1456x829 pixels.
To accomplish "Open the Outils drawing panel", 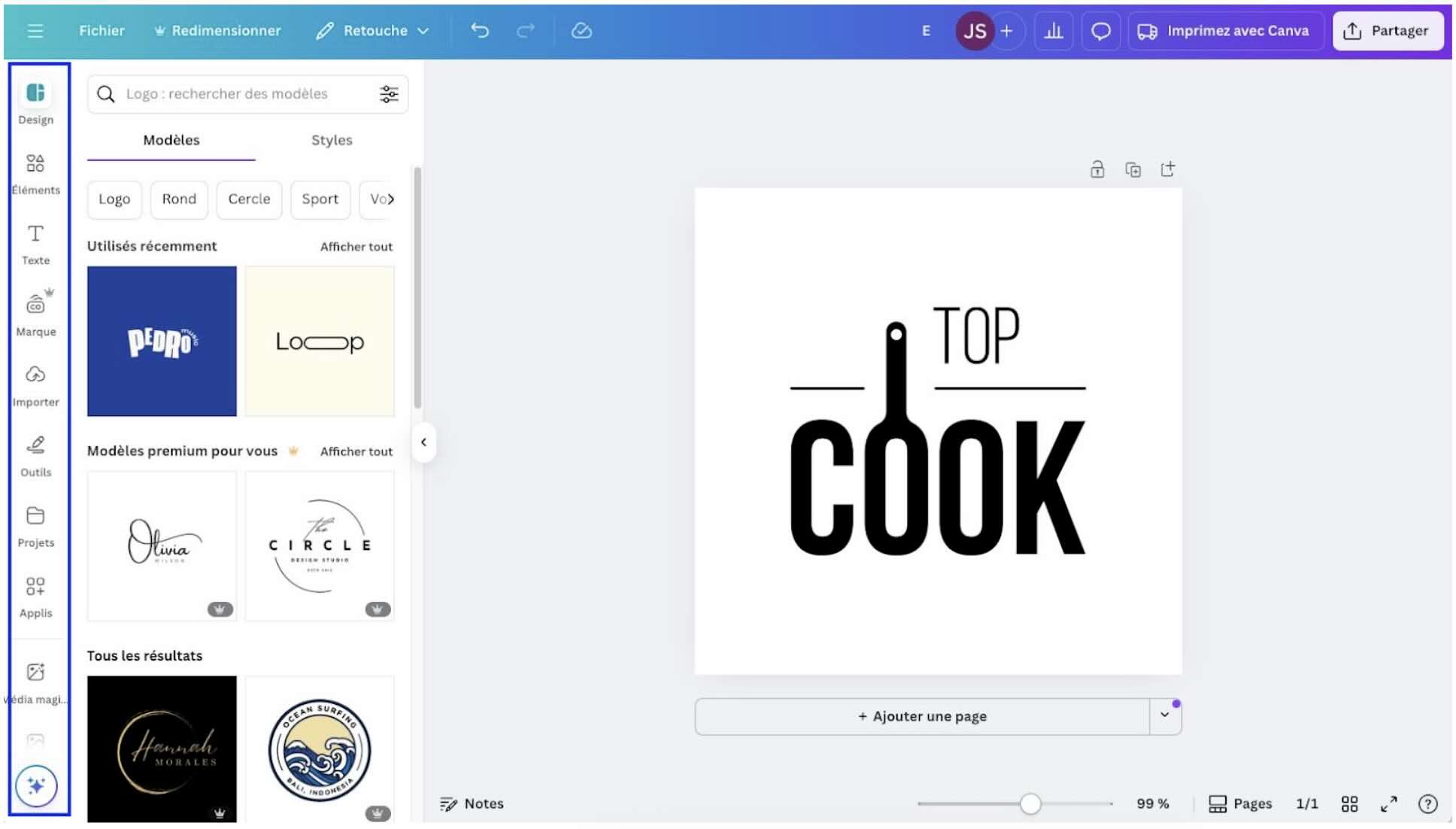I will pos(35,456).
